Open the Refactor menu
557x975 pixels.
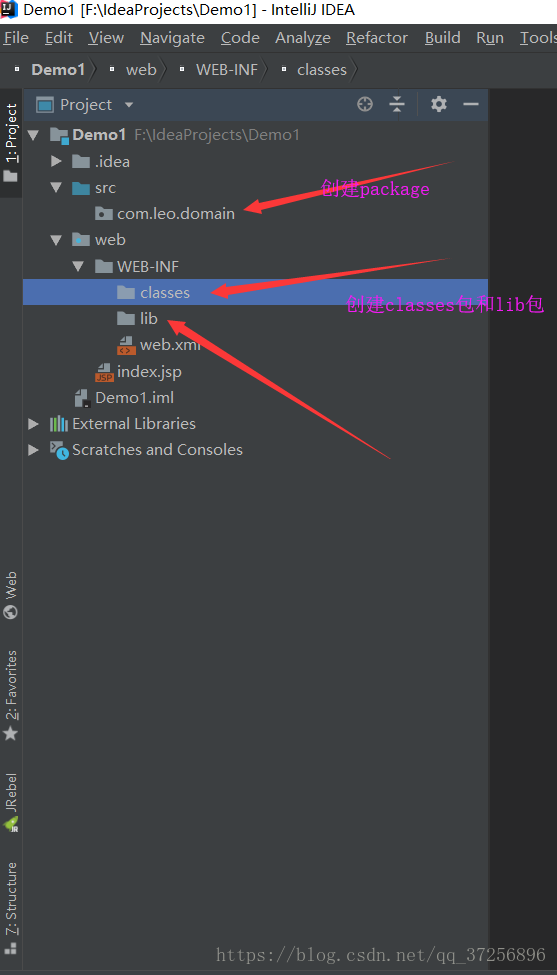(x=377, y=38)
